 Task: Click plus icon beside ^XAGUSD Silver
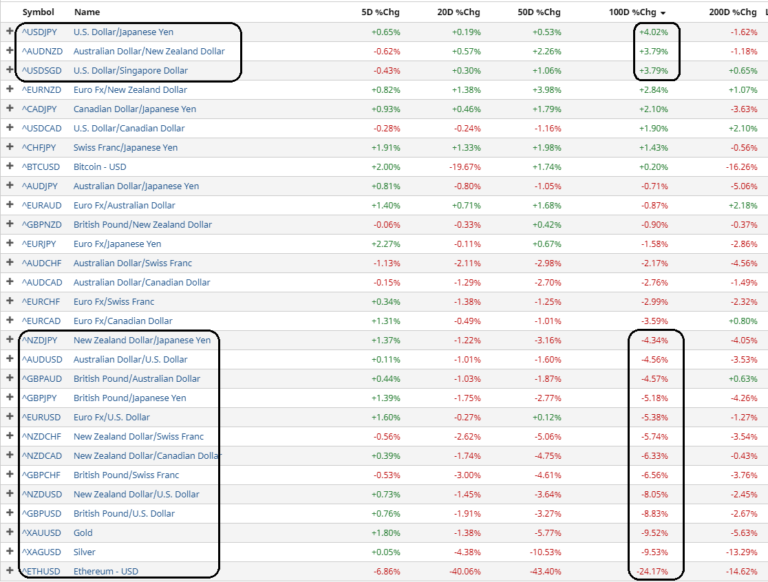click(x=10, y=552)
